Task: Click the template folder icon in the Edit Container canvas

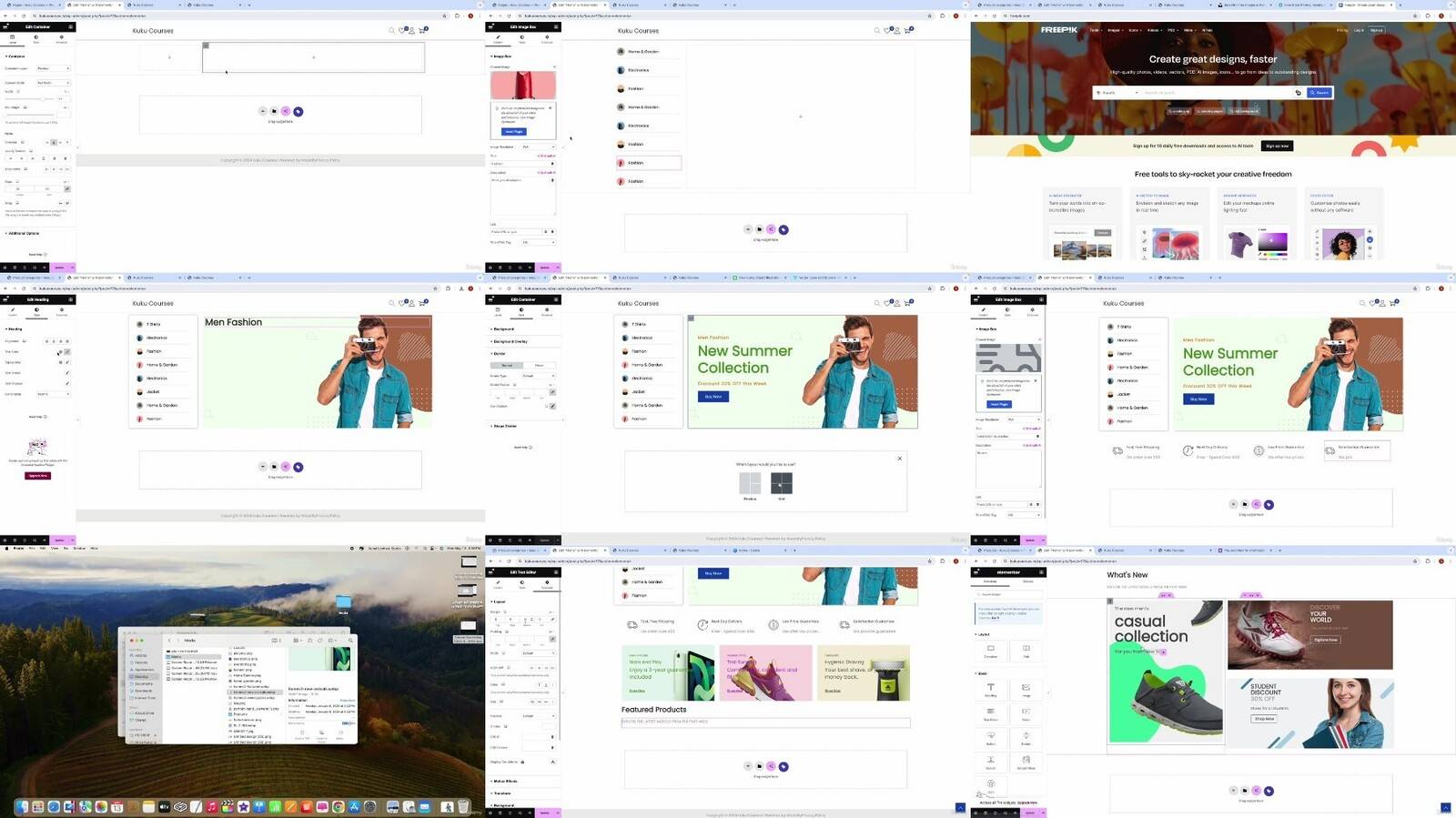Action: coord(274,111)
